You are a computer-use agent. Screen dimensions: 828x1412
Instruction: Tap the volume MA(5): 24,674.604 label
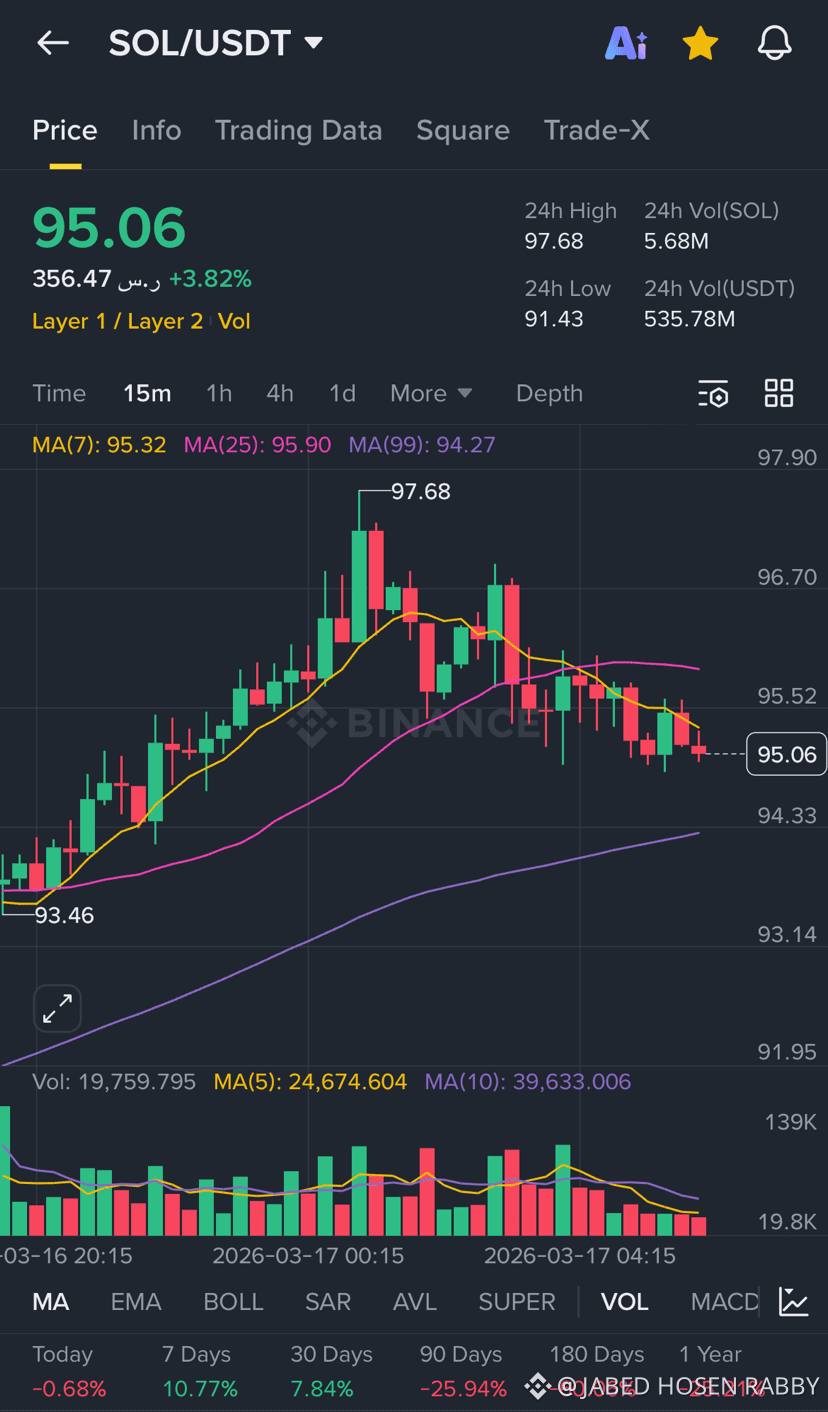310,1081
